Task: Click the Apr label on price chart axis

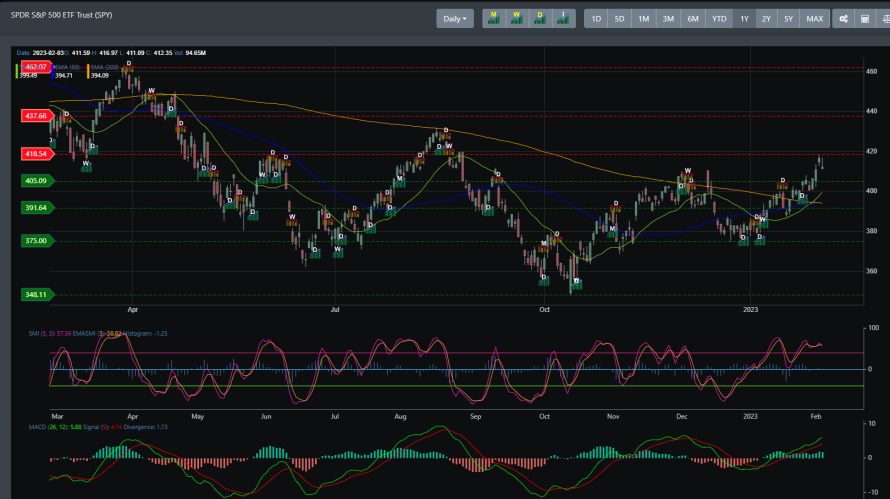Action: pos(132,310)
